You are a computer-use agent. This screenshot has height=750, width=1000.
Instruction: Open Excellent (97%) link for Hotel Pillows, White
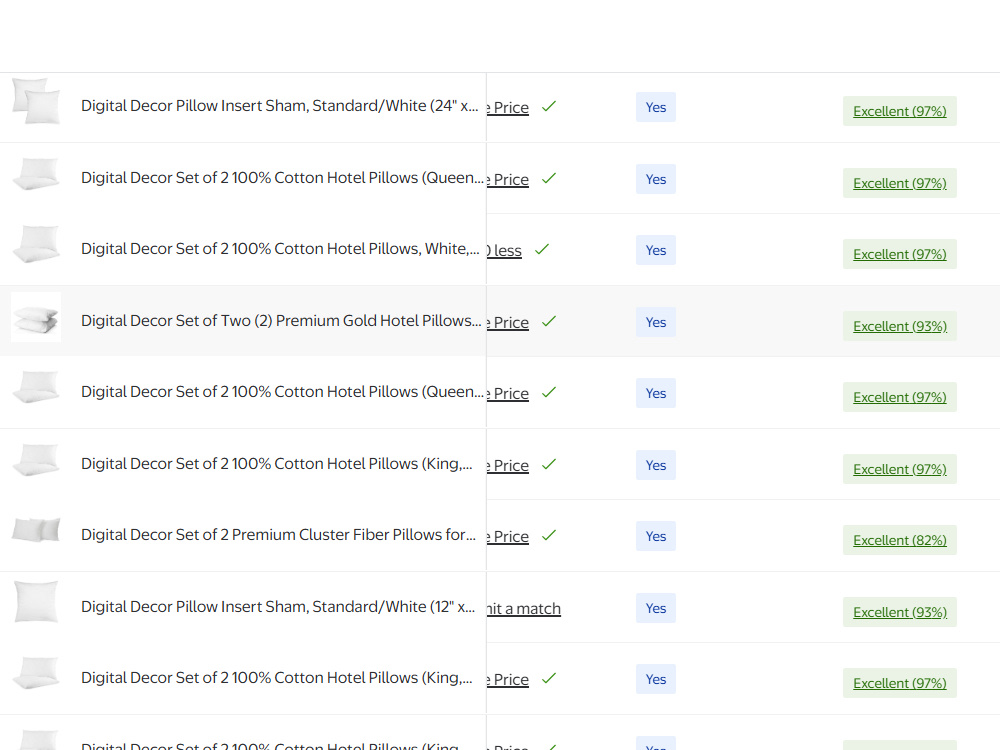899,254
